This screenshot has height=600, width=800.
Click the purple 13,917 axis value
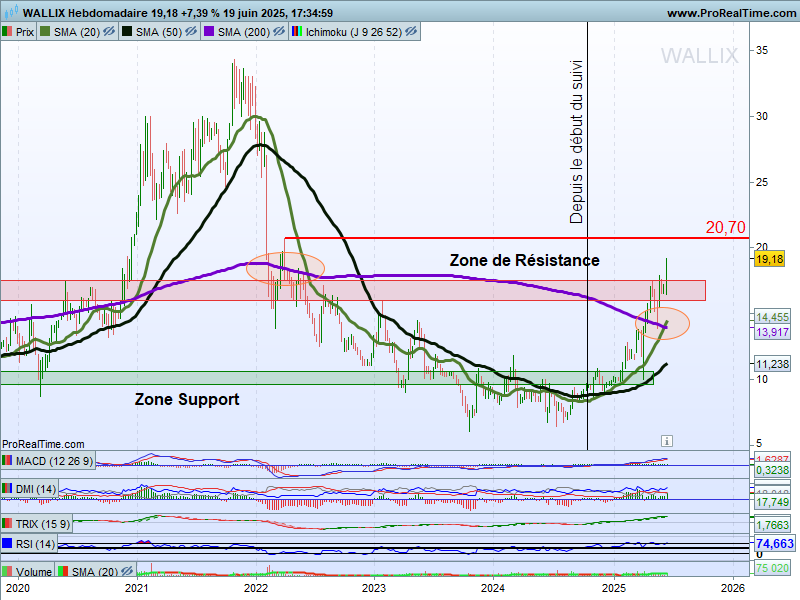coord(772,332)
